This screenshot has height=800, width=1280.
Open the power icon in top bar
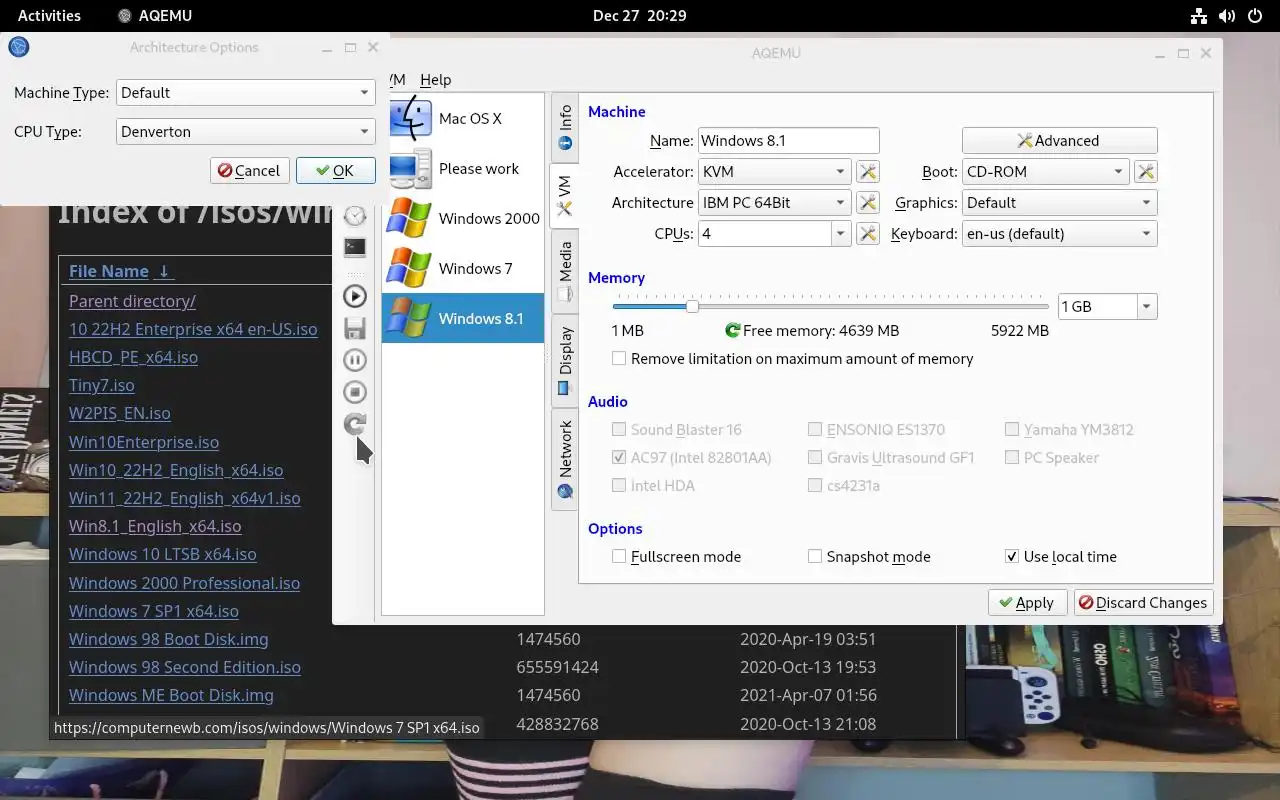coord(1255,15)
